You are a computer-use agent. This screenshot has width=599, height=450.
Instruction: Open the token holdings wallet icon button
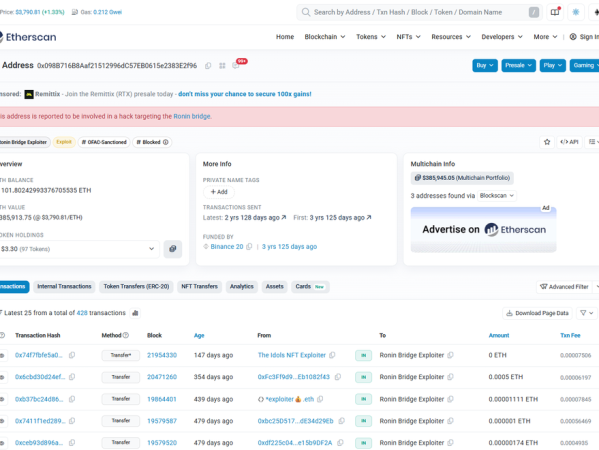[173, 249]
